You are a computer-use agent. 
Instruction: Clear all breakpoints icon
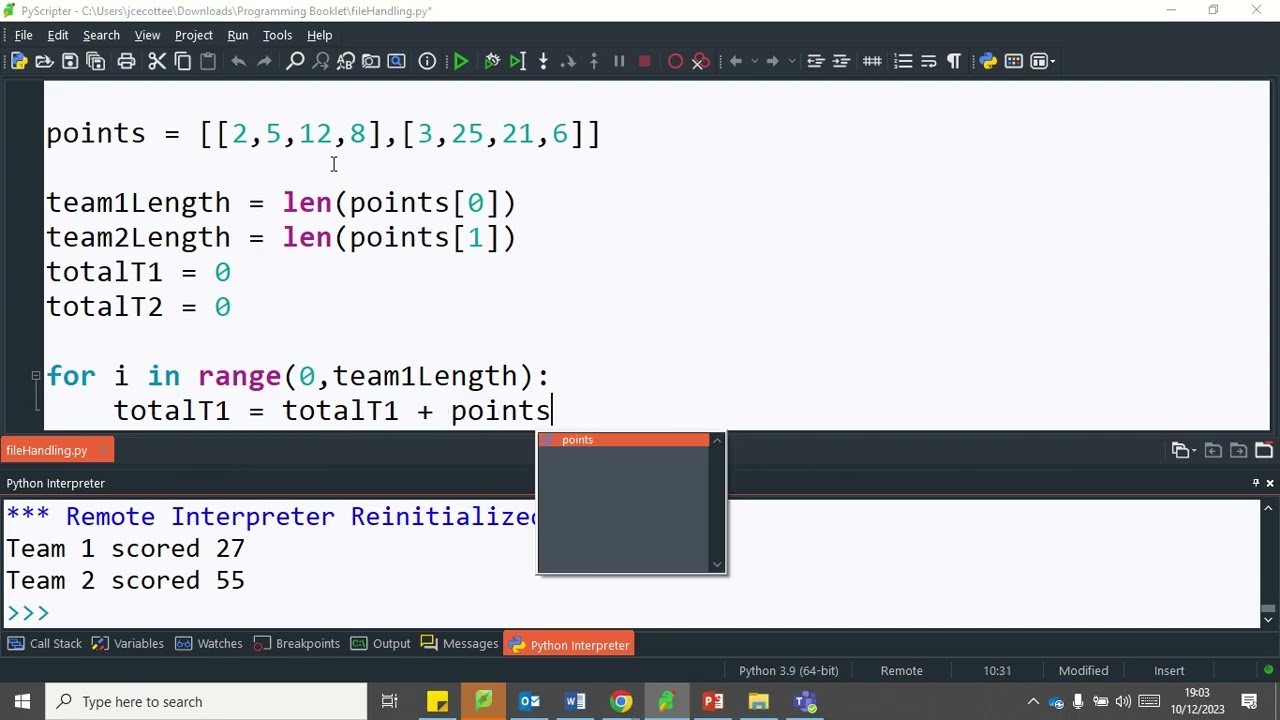[x=701, y=61]
